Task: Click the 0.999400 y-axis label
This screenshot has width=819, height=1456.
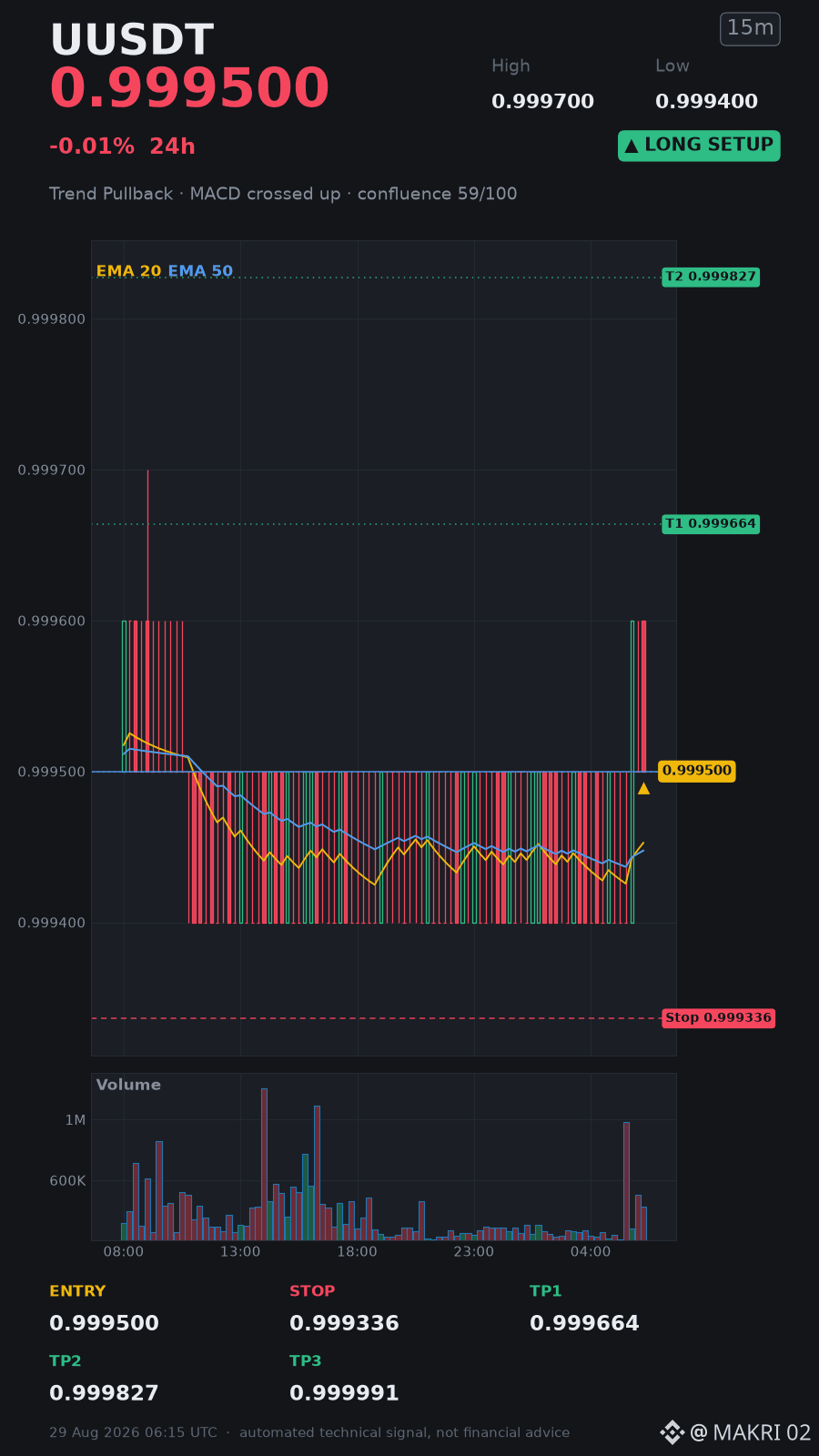Action: click(x=52, y=923)
